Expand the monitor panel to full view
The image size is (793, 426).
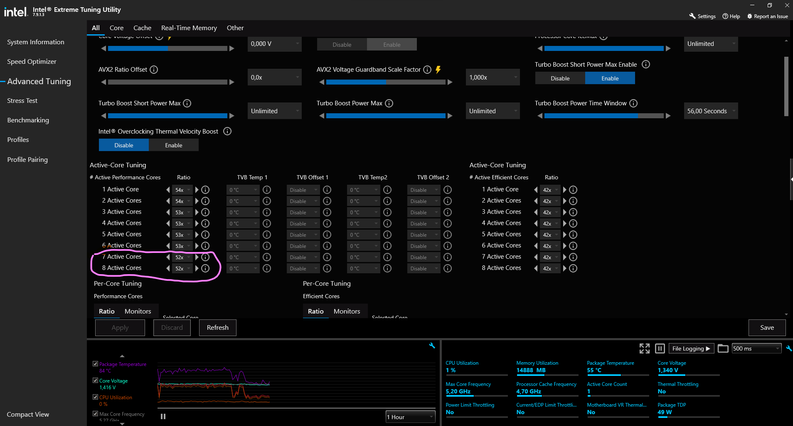click(644, 348)
